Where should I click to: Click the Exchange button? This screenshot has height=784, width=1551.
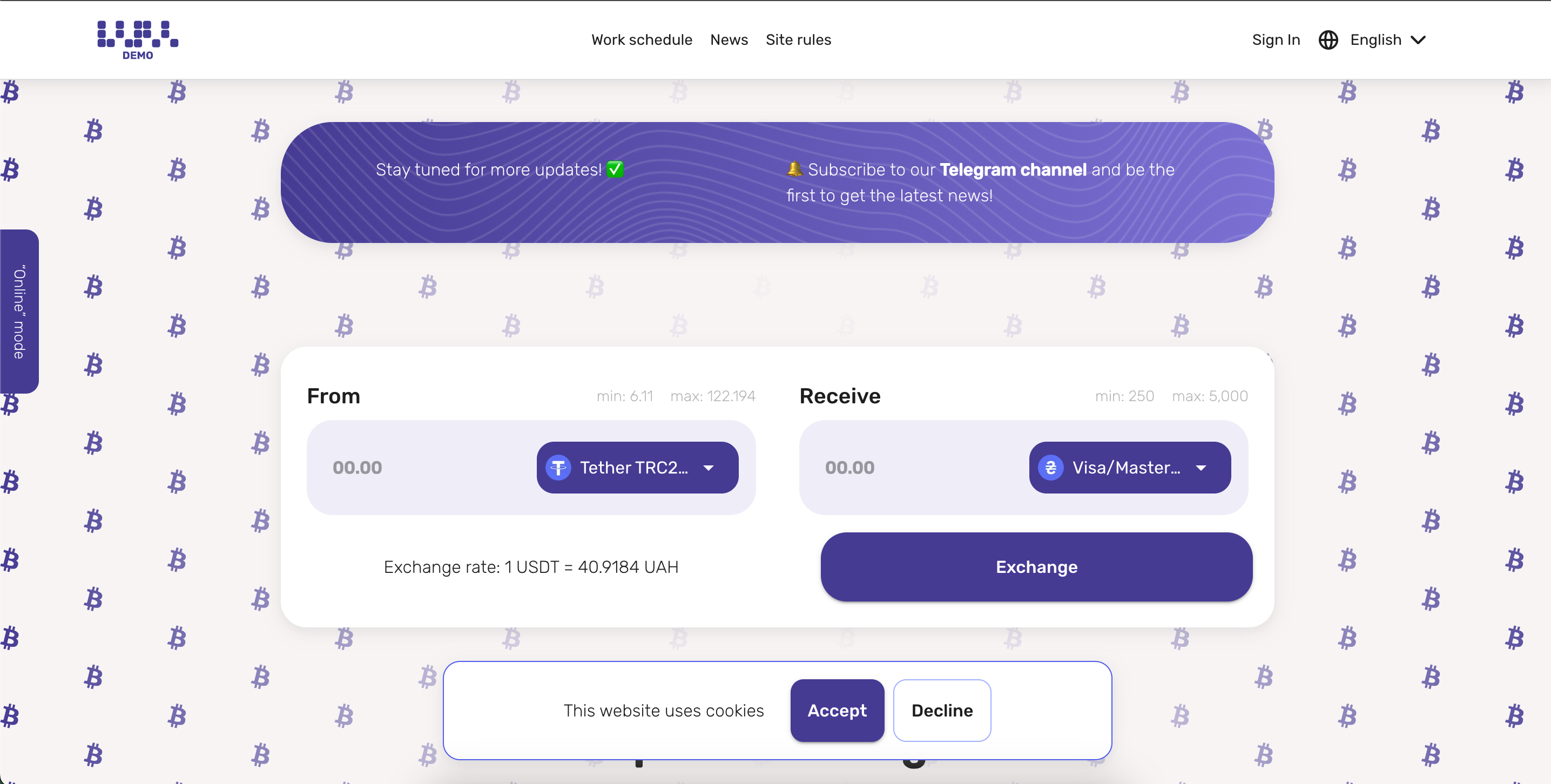pyautogui.click(x=1036, y=566)
